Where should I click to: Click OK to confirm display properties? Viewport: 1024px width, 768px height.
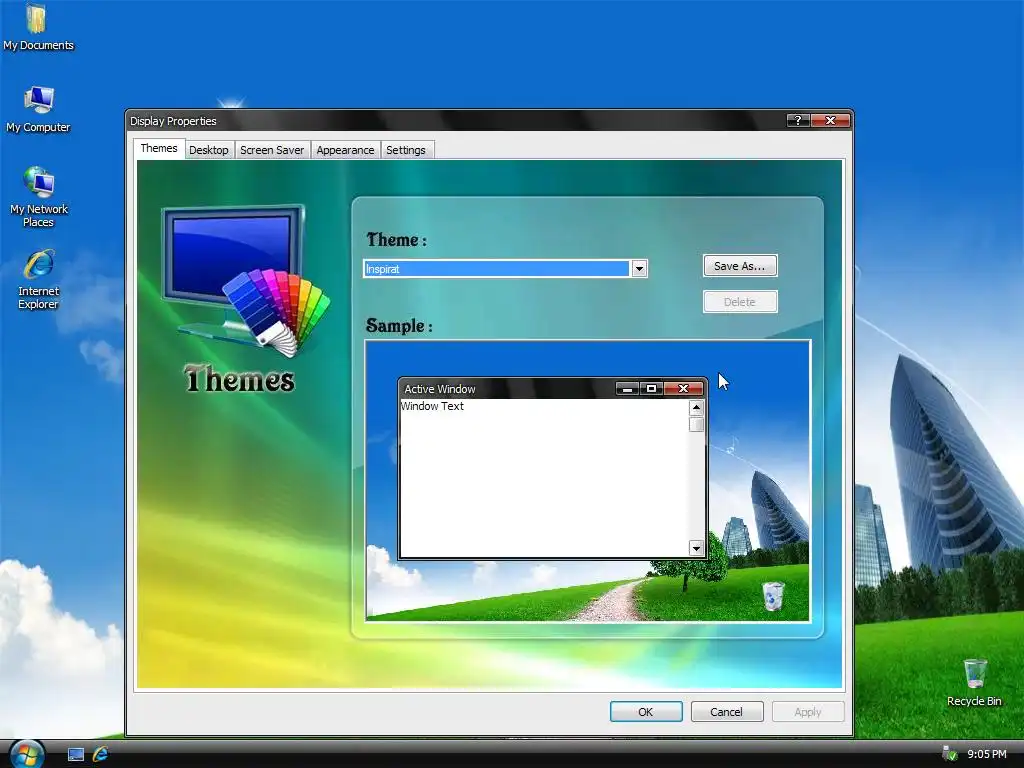(646, 712)
